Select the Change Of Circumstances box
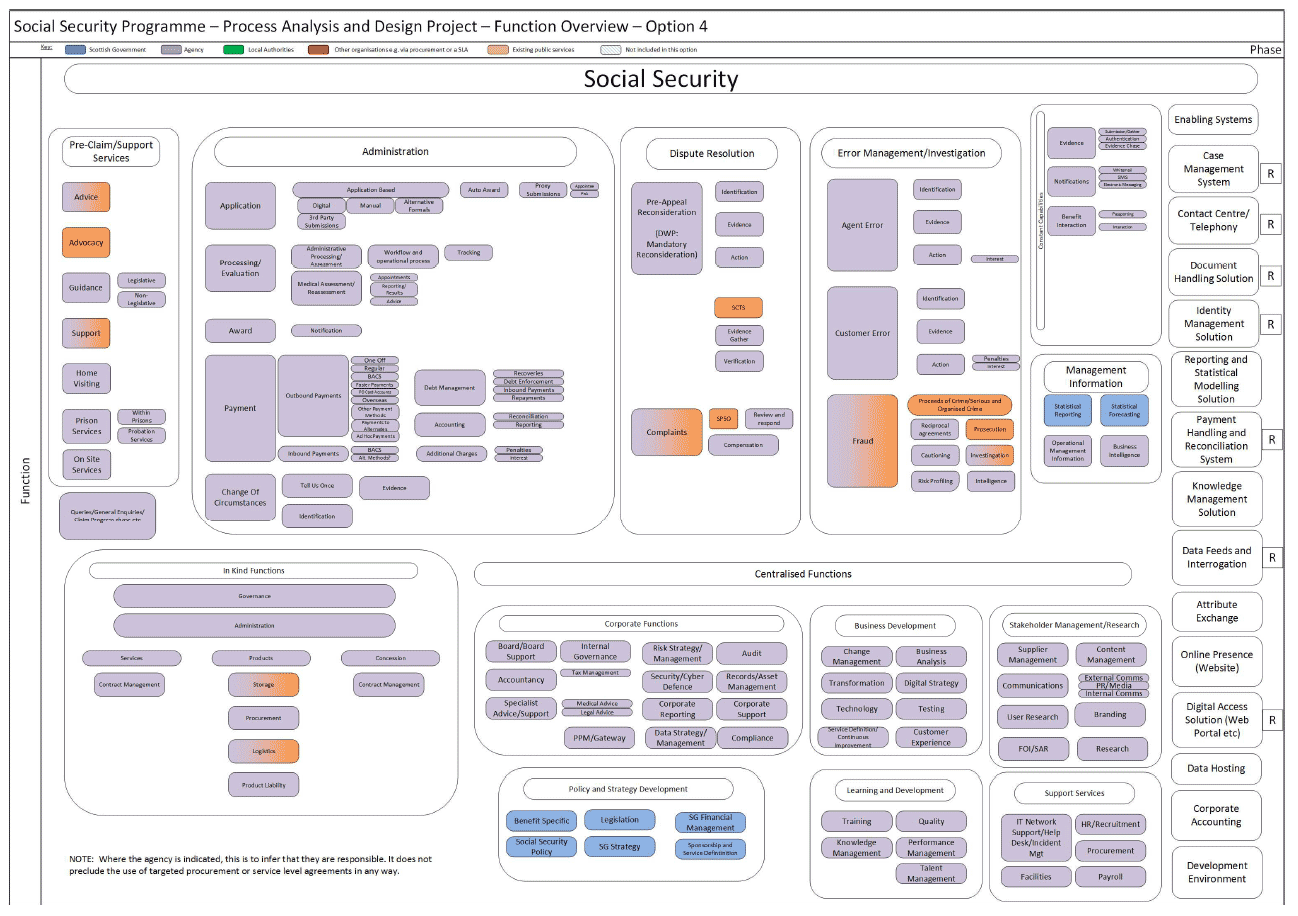This screenshot has height=916, width=1298. pos(240,498)
